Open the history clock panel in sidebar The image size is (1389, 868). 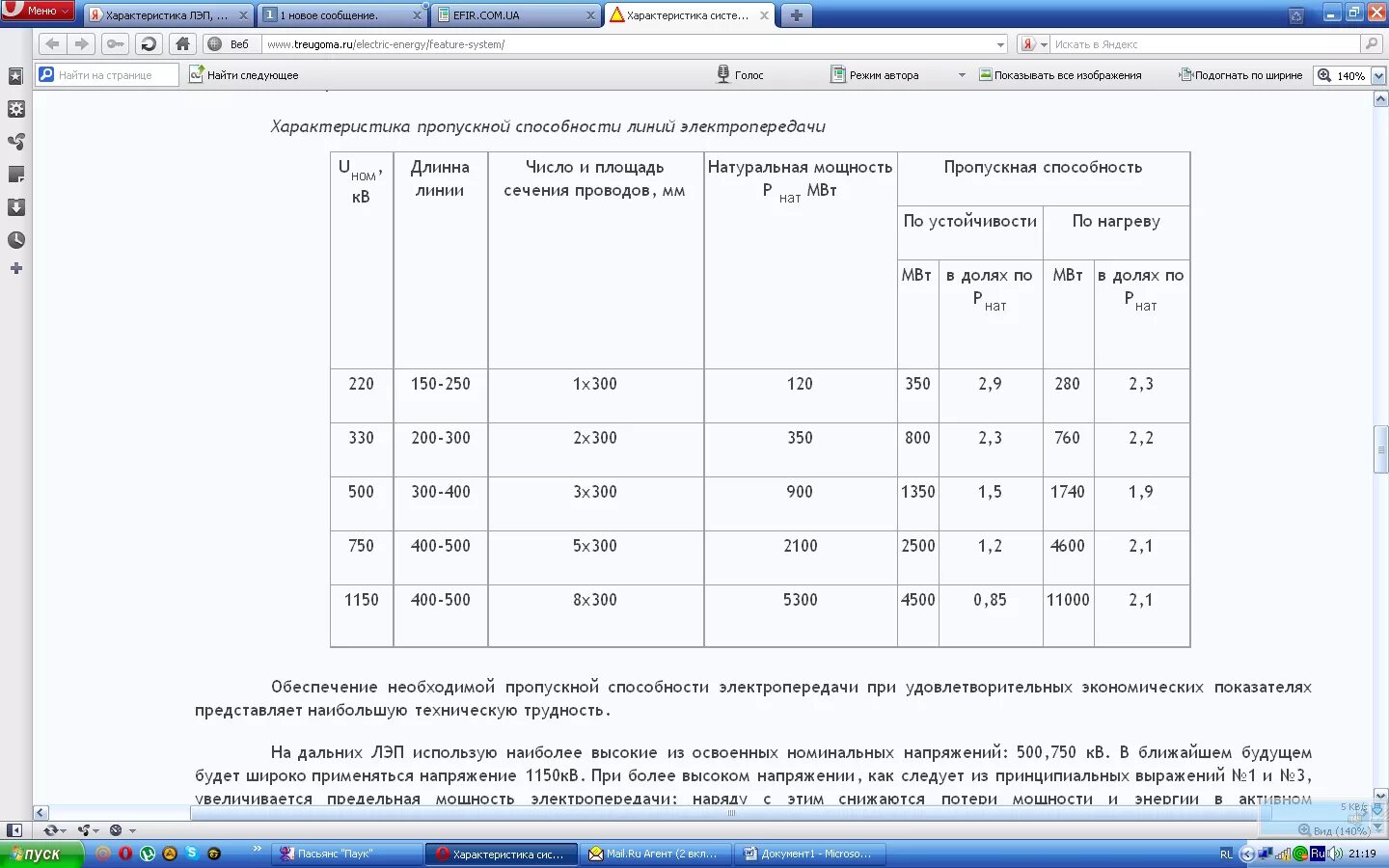15,240
